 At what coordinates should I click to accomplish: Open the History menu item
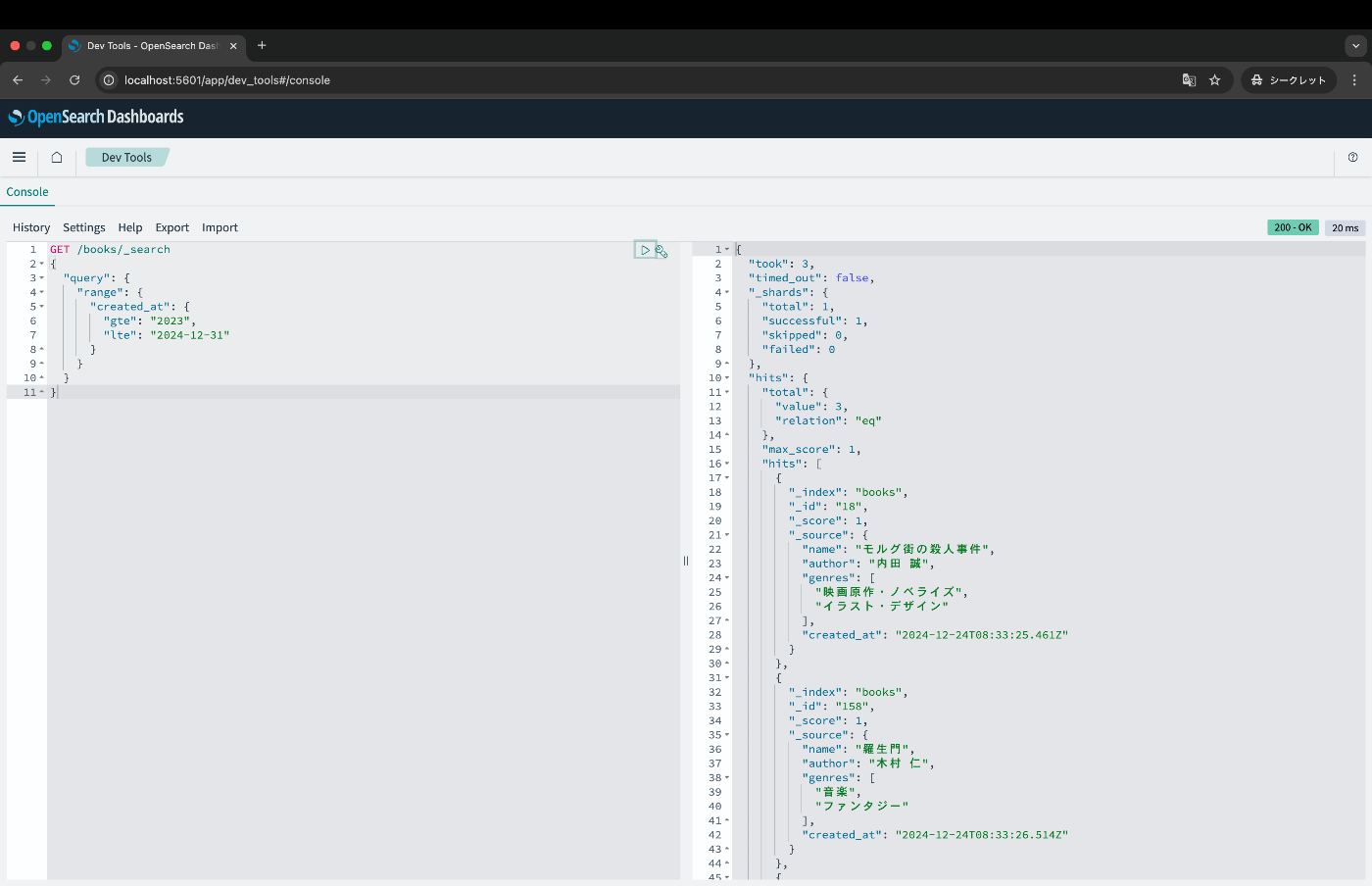31,227
